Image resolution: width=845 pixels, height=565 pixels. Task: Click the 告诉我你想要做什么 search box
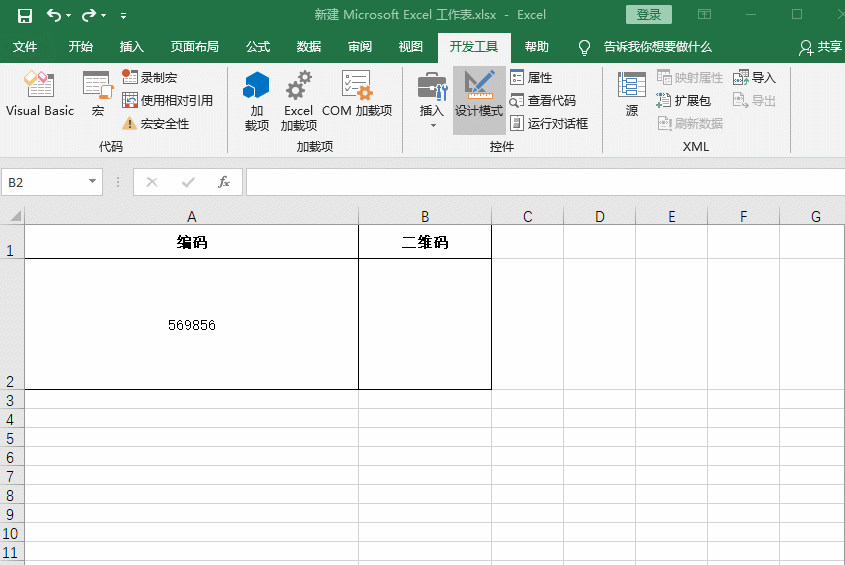pyautogui.click(x=647, y=47)
